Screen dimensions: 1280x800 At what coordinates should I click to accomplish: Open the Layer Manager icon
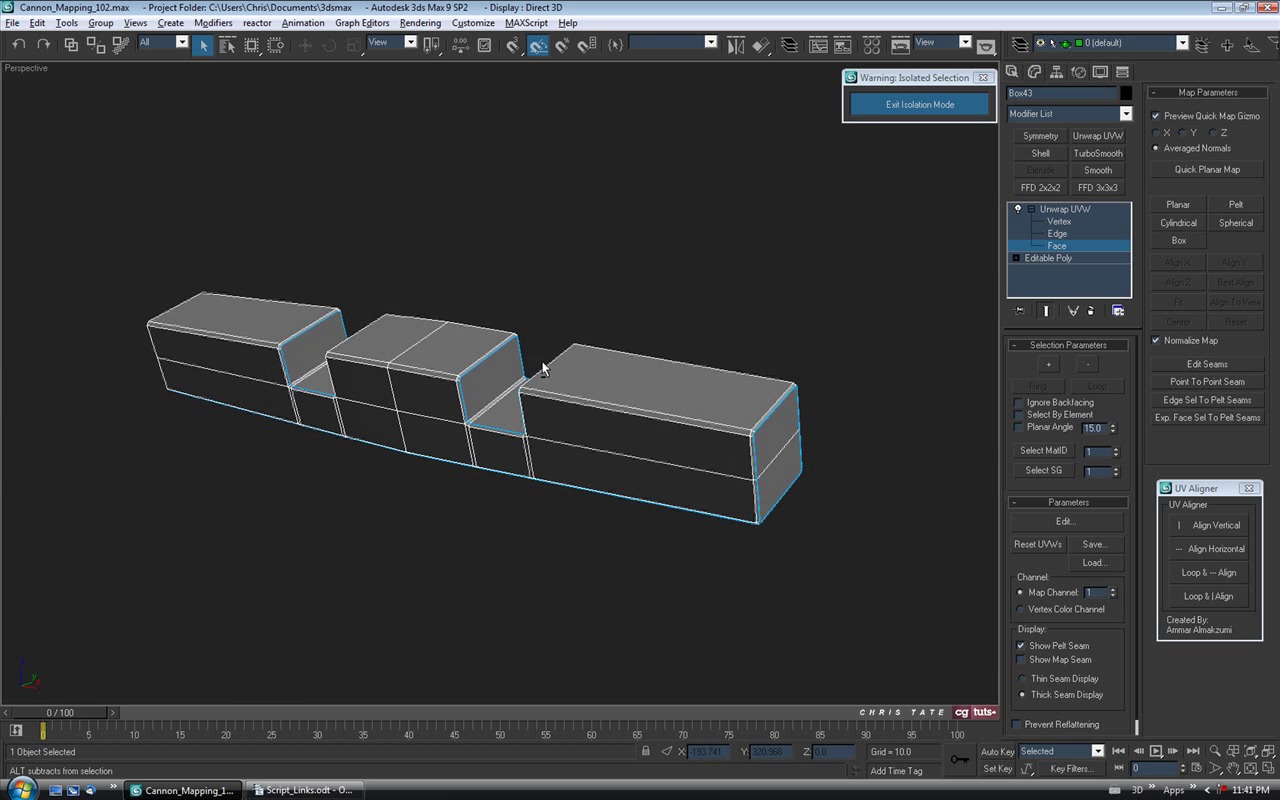click(789, 44)
